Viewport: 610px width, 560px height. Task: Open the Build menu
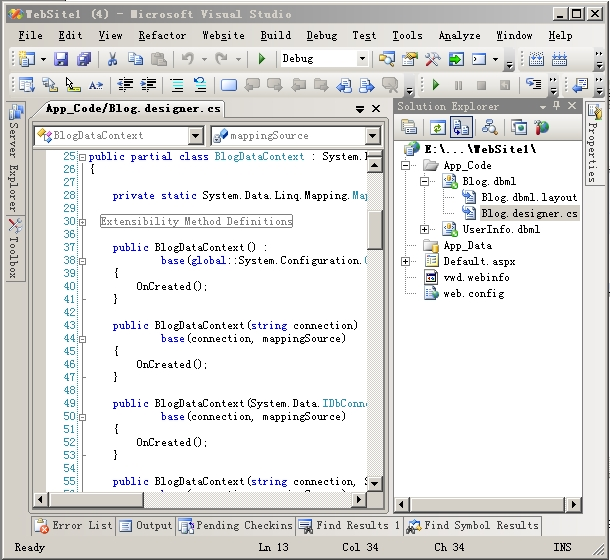coord(275,35)
